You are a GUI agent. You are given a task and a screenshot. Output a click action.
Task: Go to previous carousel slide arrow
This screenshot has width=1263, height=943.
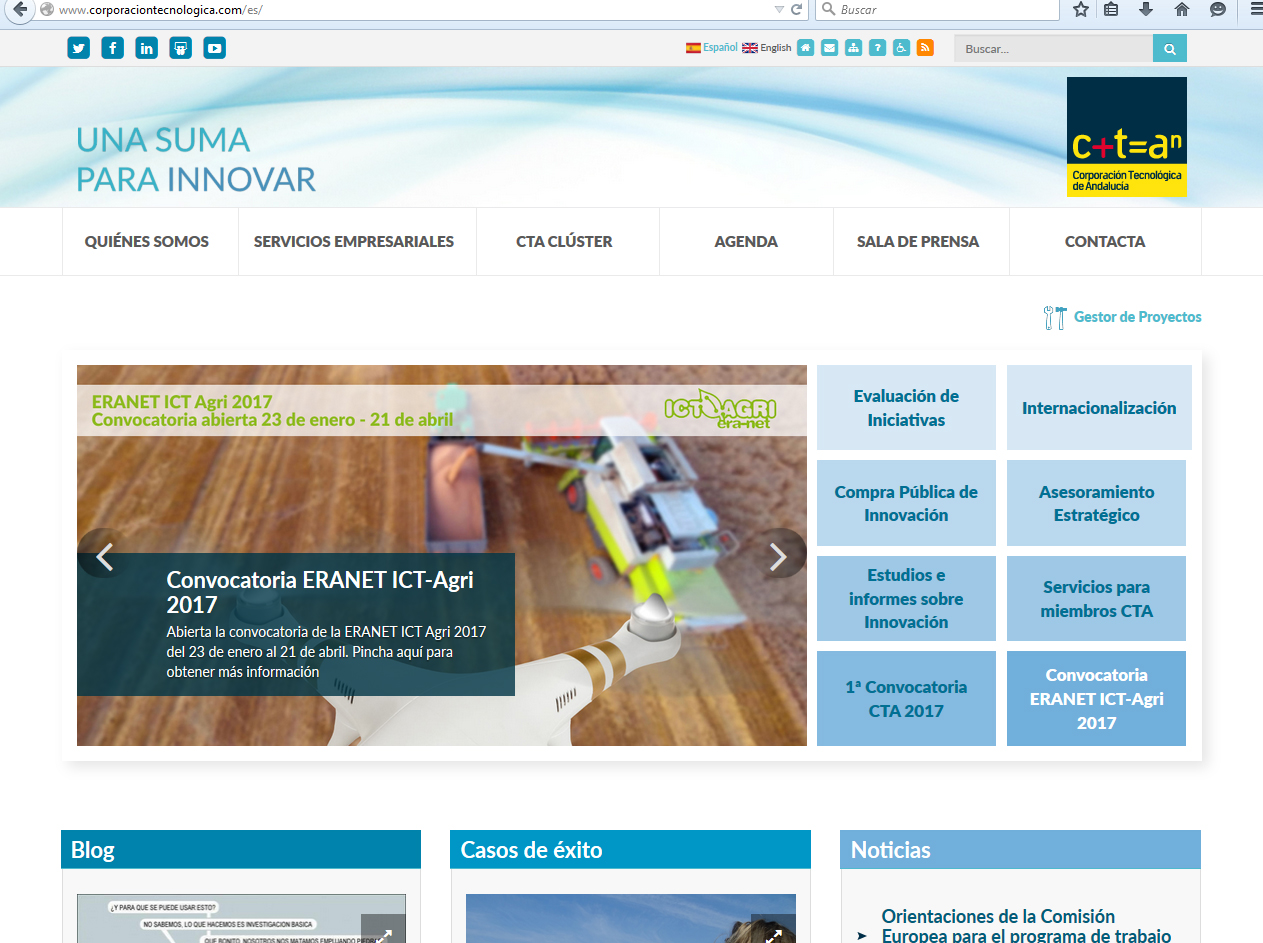point(104,556)
